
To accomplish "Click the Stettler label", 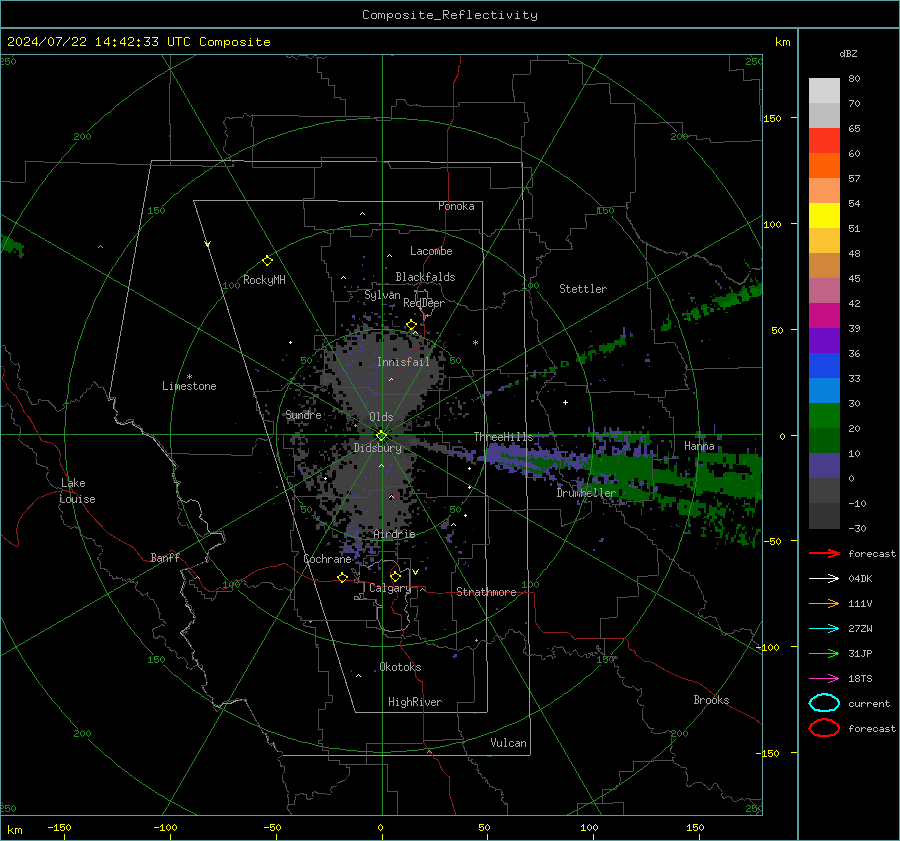I will [x=583, y=289].
